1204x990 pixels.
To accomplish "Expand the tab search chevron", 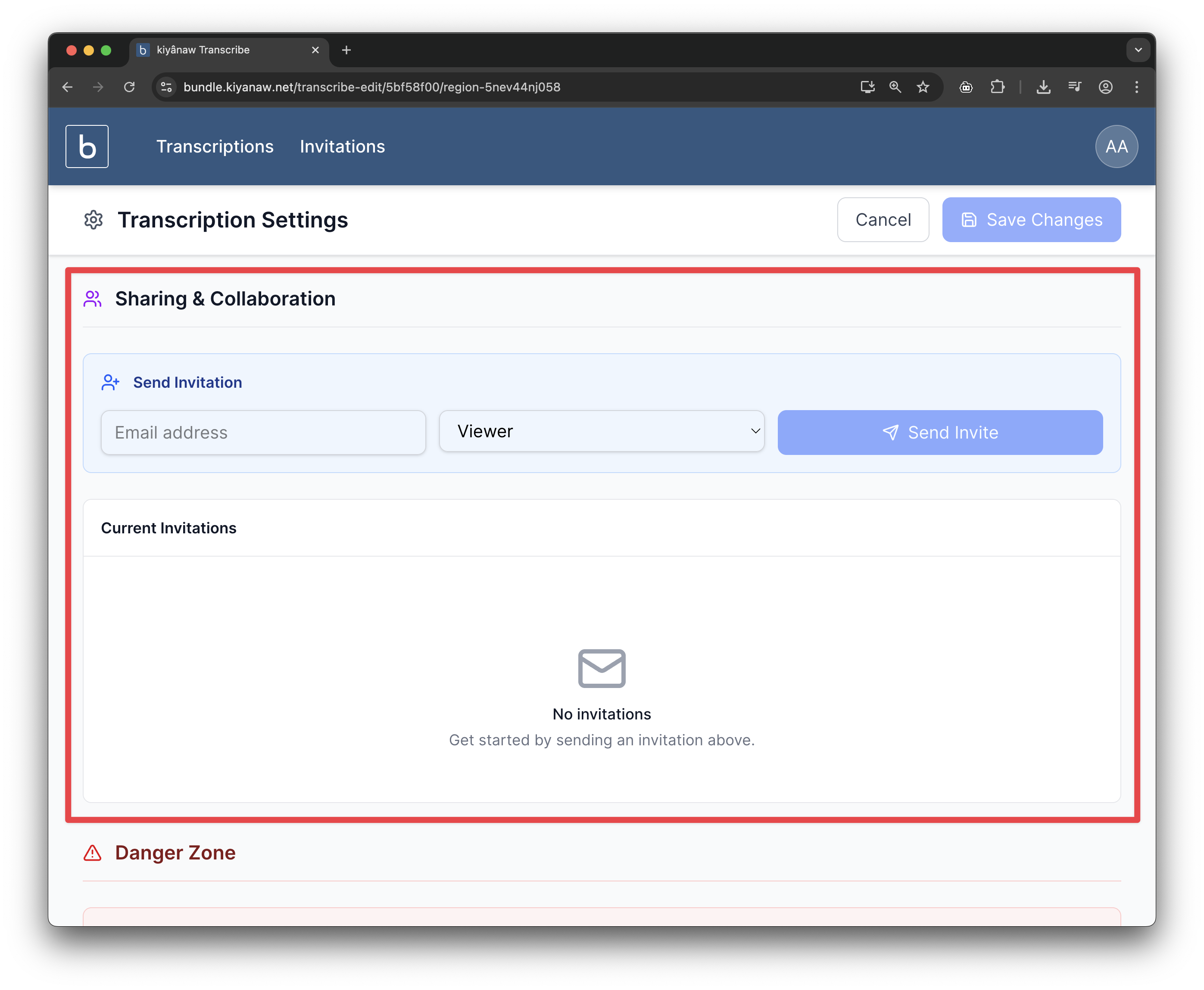I will tap(1138, 50).
